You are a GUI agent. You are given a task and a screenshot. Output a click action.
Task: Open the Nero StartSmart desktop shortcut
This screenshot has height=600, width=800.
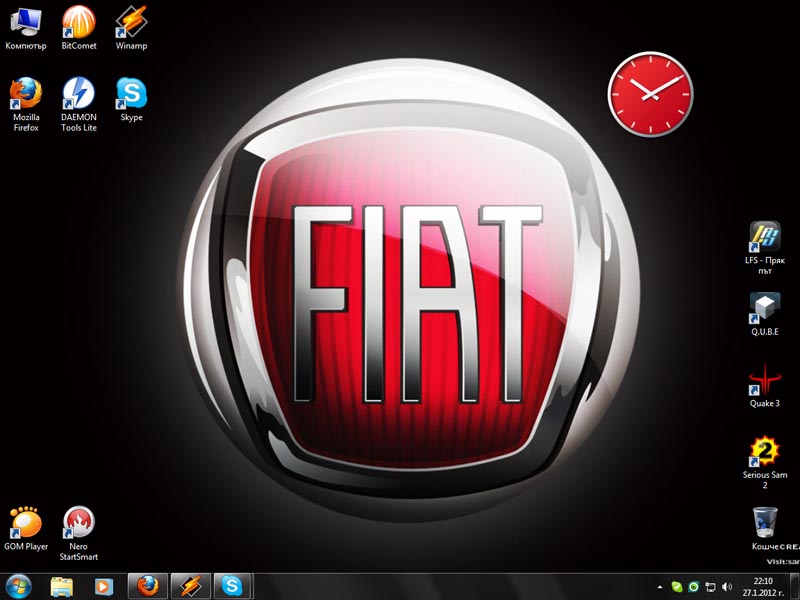(x=79, y=523)
